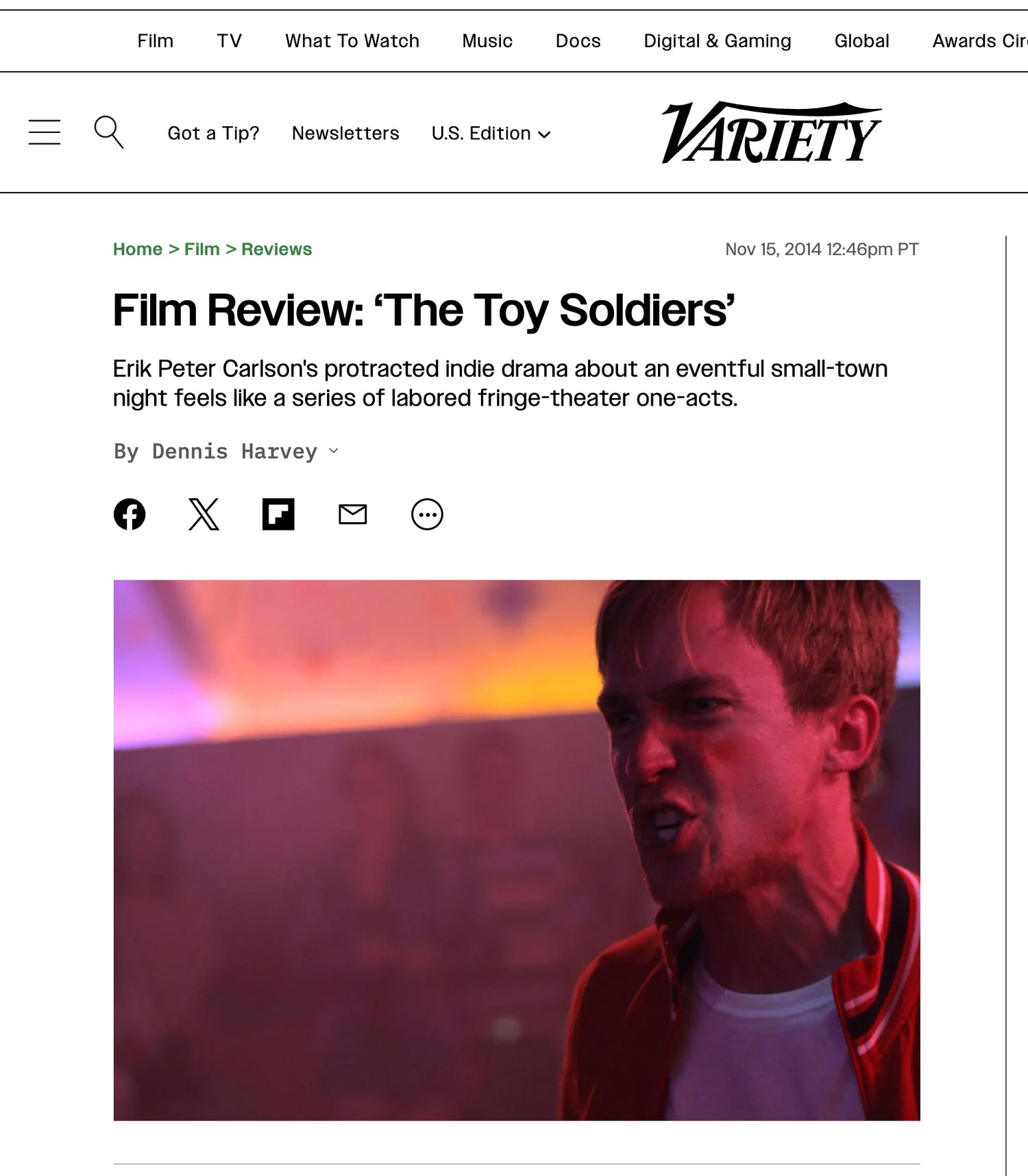The image size is (1028, 1176).
Task: Open the search magnifier icon
Action: pos(108,132)
